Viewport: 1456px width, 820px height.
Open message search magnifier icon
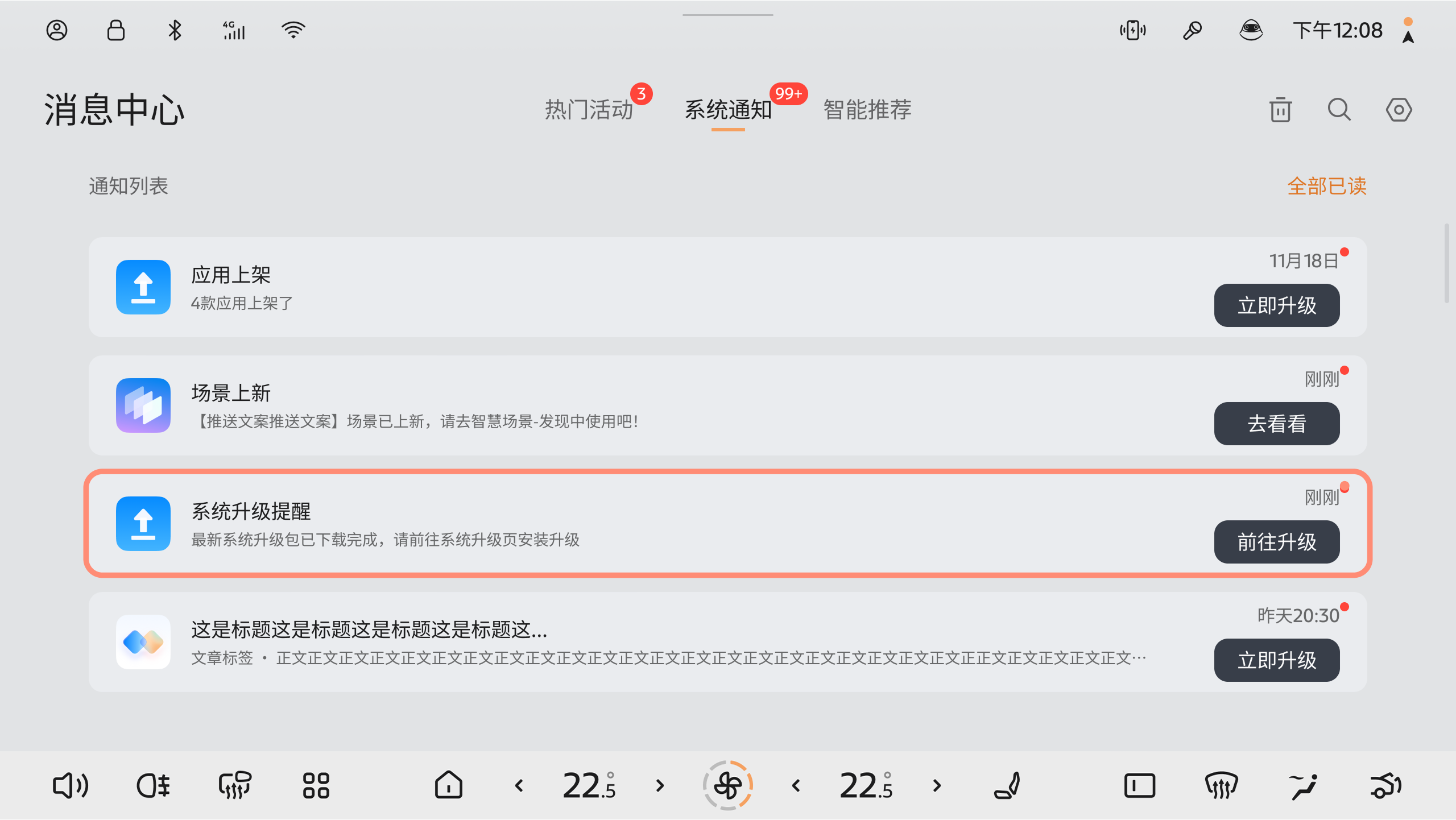(1339, 110)
